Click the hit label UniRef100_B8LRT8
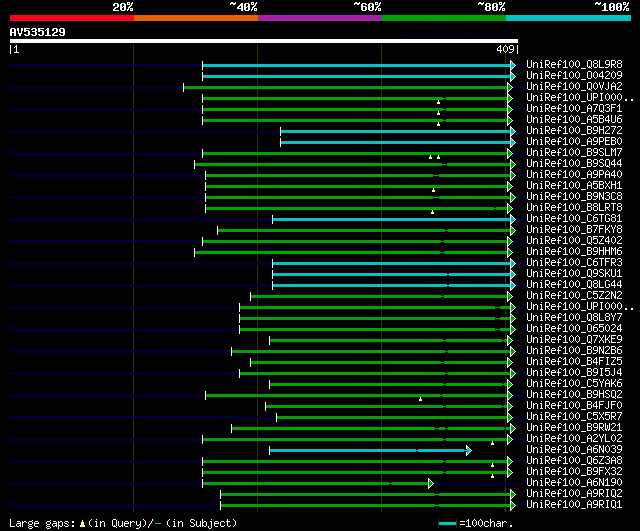 coord(574,208)
